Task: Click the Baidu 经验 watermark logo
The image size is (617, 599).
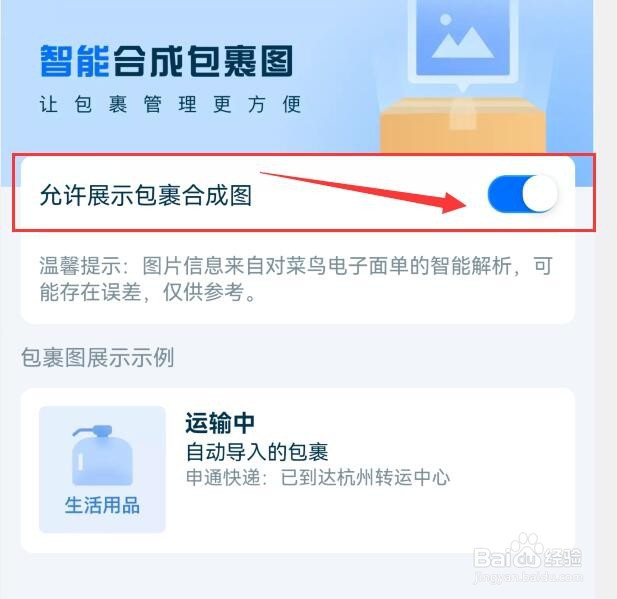Action: 527,555
